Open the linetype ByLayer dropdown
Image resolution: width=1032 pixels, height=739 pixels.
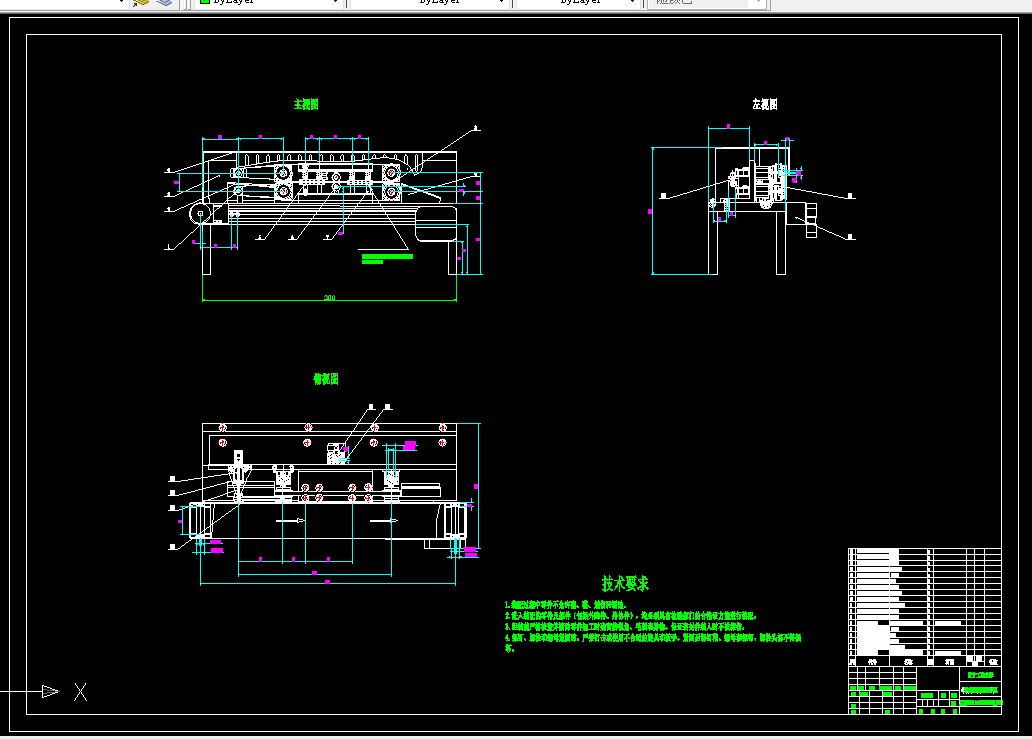(429, 3)
